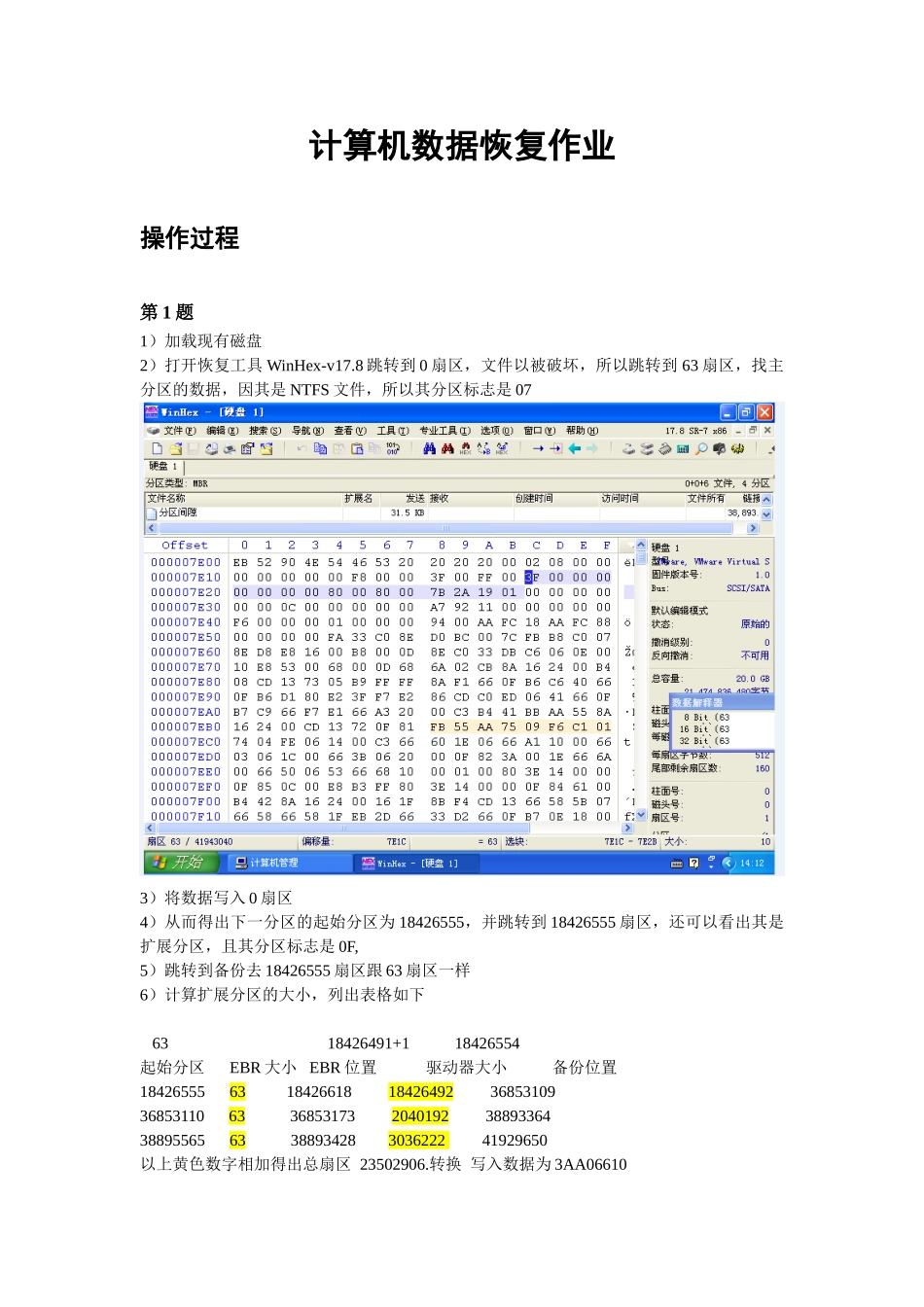Image resolution: width=924 pixels, height=1307 pixels.
Task: Click the Replace hex values icon
Action: click(x=501, y=448)
